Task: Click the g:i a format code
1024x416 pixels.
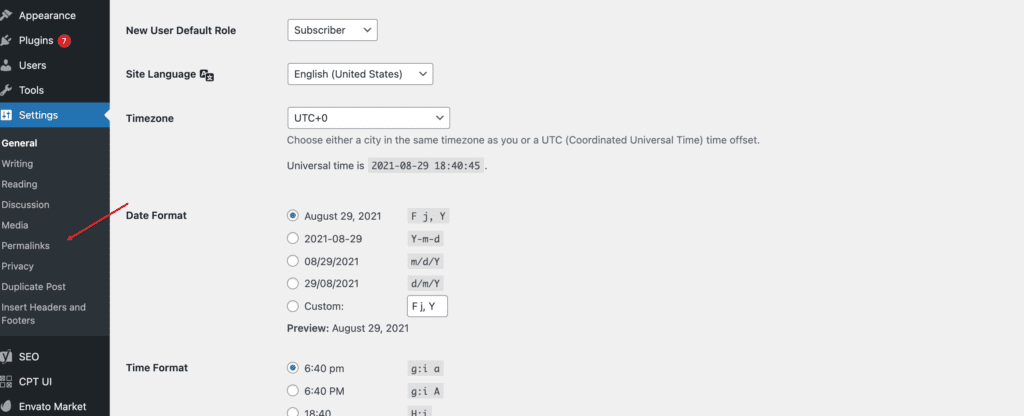Action: pos(425,368)
